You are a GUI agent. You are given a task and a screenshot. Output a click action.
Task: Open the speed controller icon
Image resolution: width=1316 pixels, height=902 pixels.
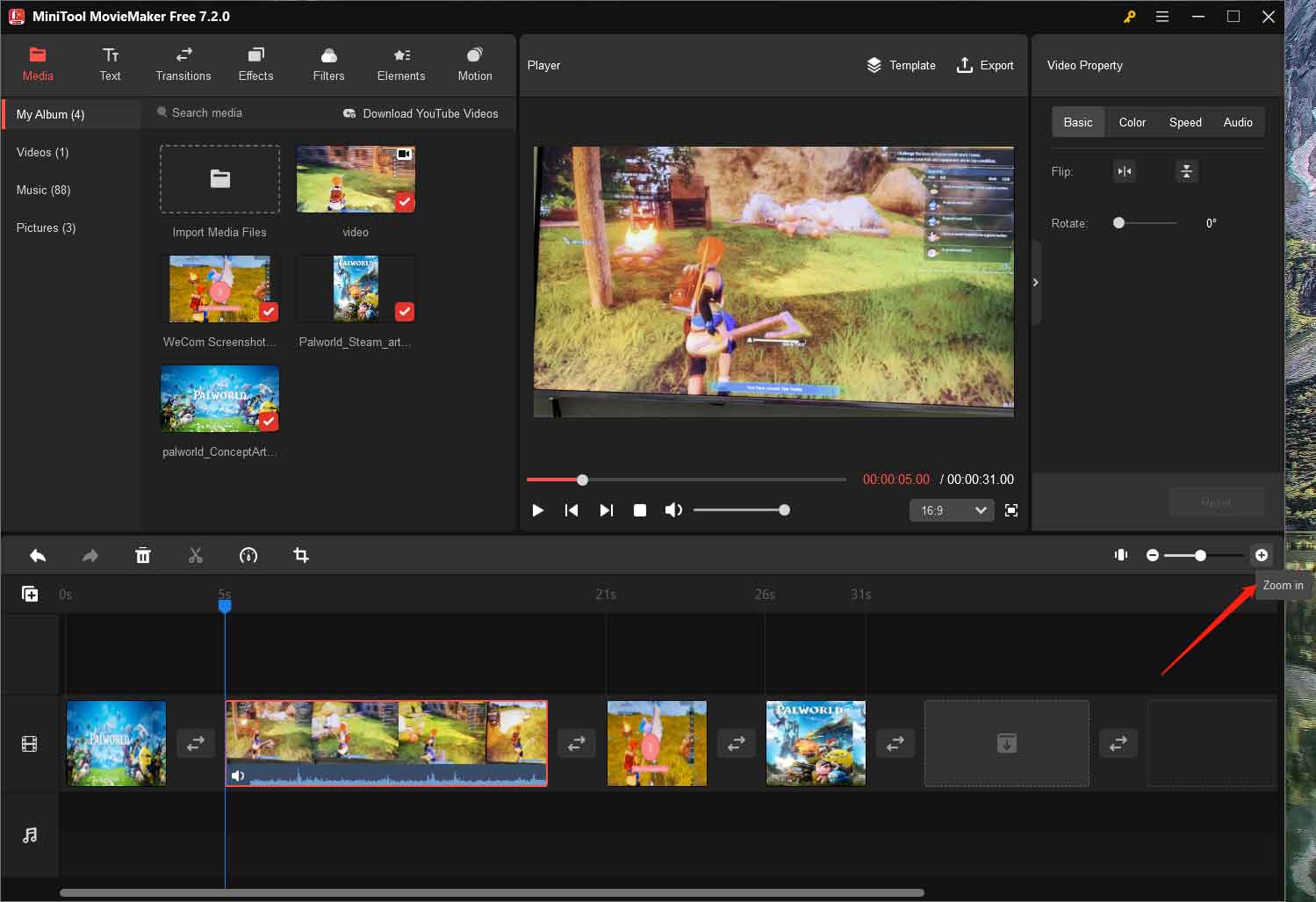click(248, 555)
